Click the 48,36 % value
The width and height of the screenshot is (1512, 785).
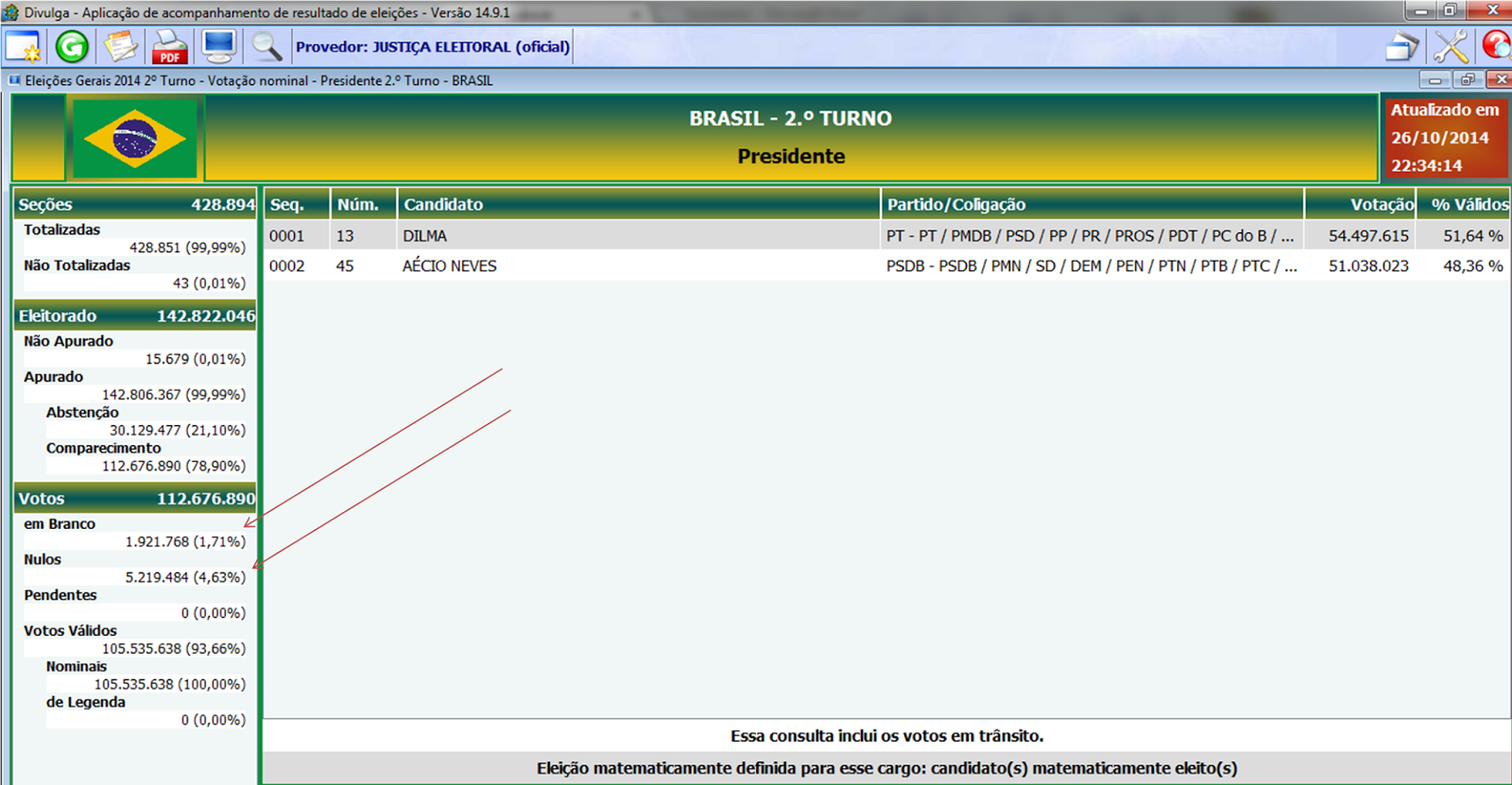tap(1472, 265)
